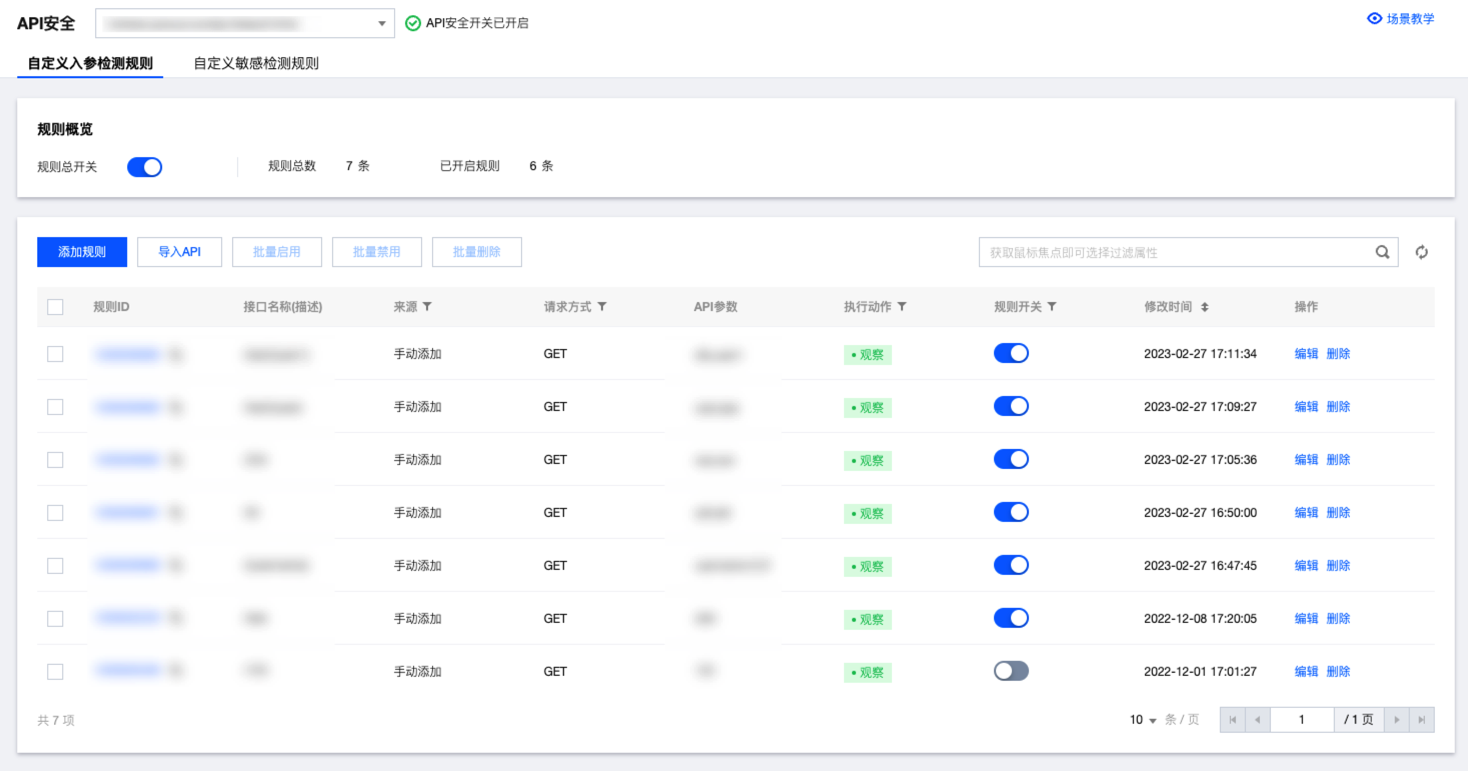Click 编辑 for the 17:11:34 rule

1306,354
